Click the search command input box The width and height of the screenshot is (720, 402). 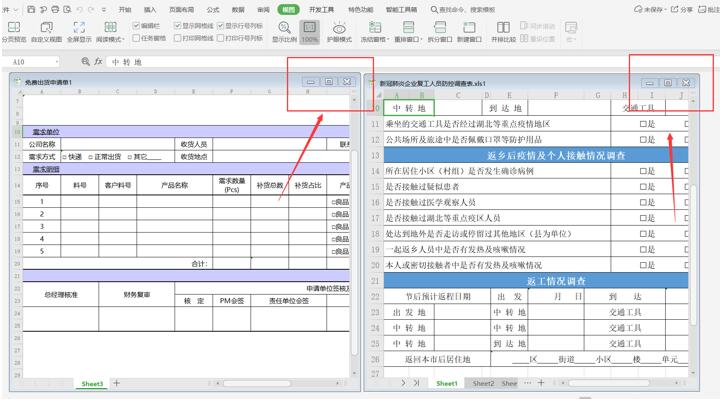pos(467,9)
